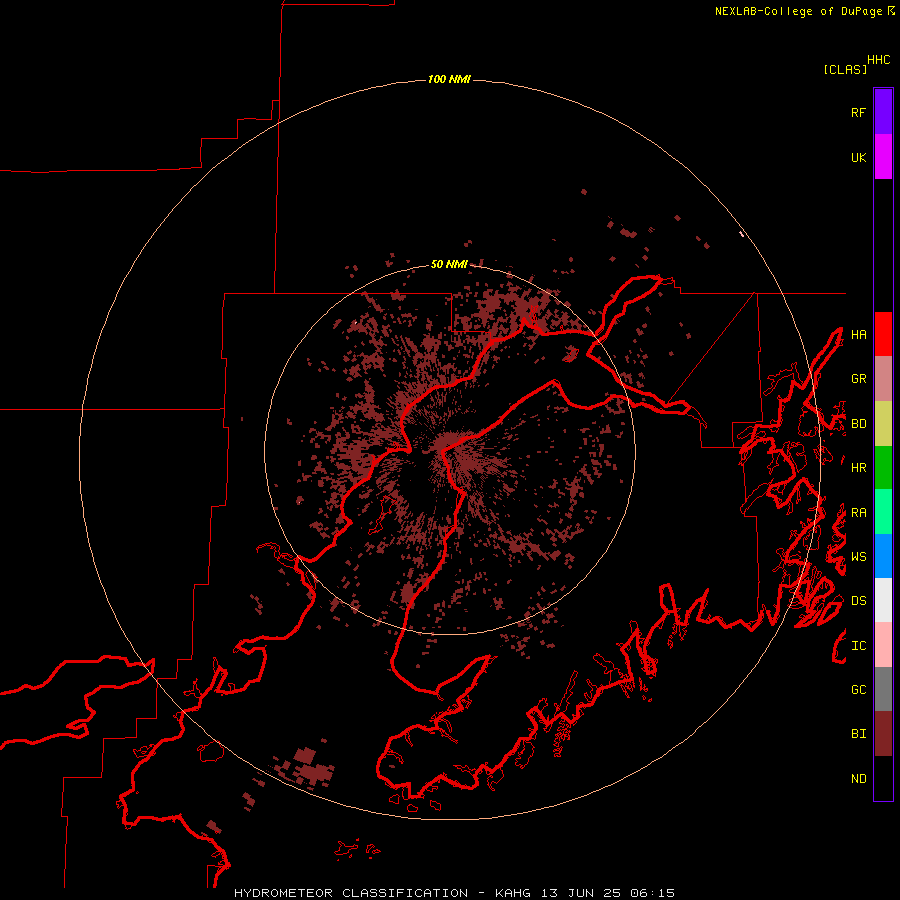
Task: Click the BD legend label
Action: (858, 424)
